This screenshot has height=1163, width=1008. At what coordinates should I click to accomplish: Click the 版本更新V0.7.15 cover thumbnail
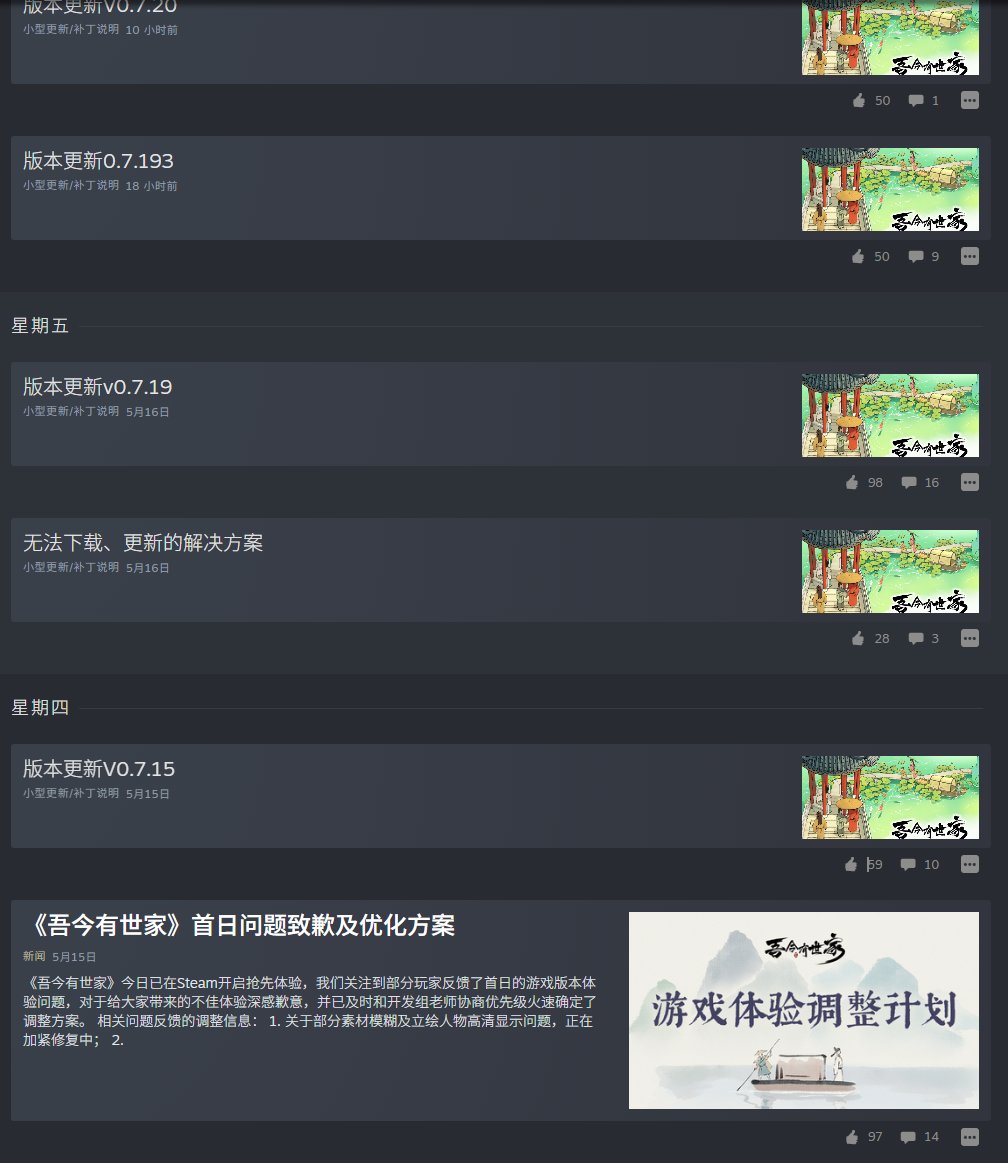[890, 797]
